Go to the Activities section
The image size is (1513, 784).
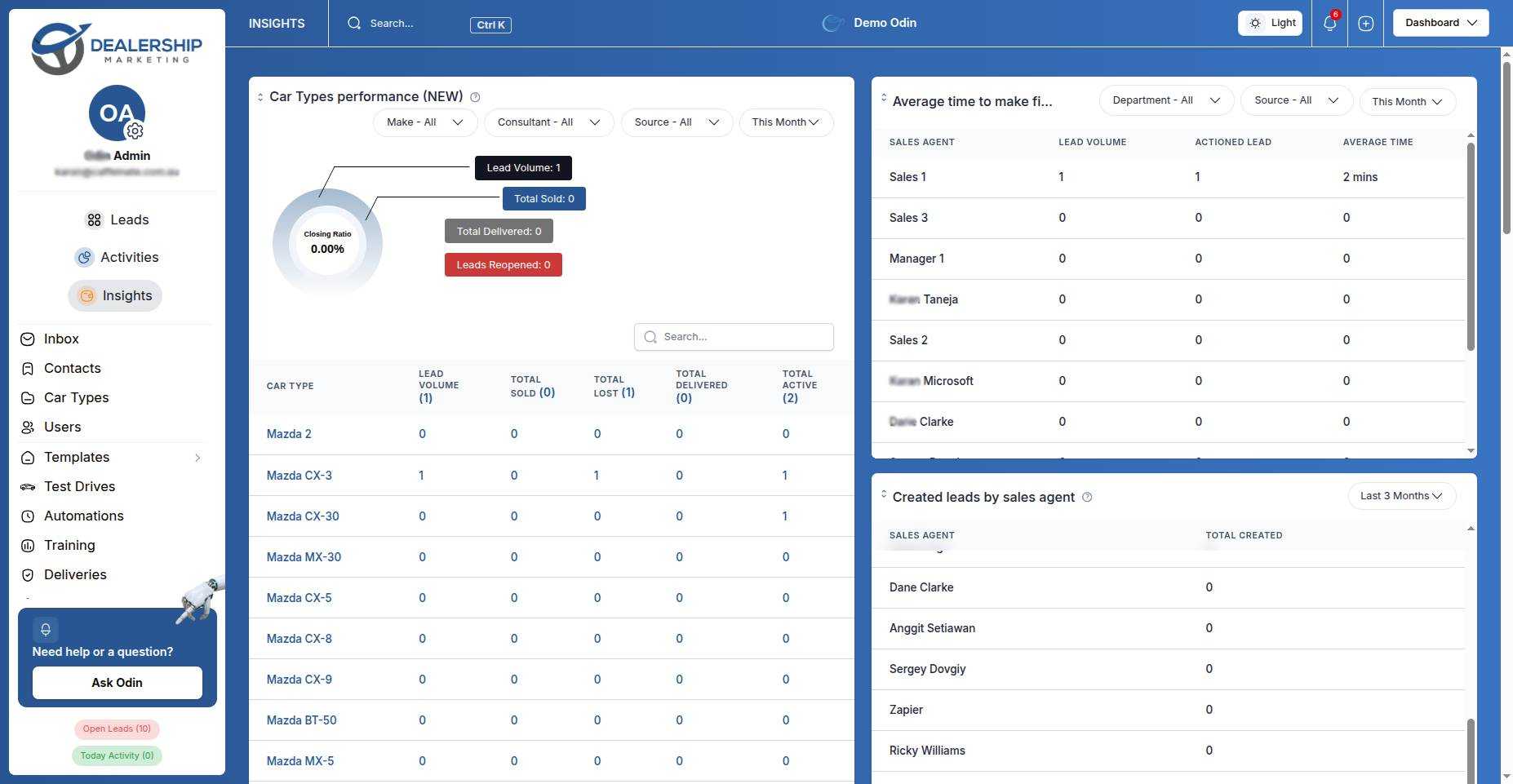pyautogui.click(x=116, y=258)
